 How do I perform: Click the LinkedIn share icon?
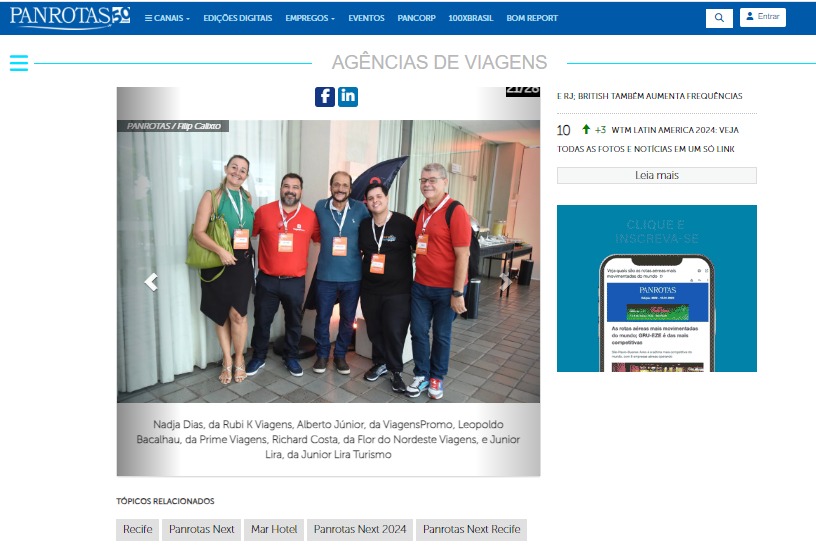click(348, 96)
